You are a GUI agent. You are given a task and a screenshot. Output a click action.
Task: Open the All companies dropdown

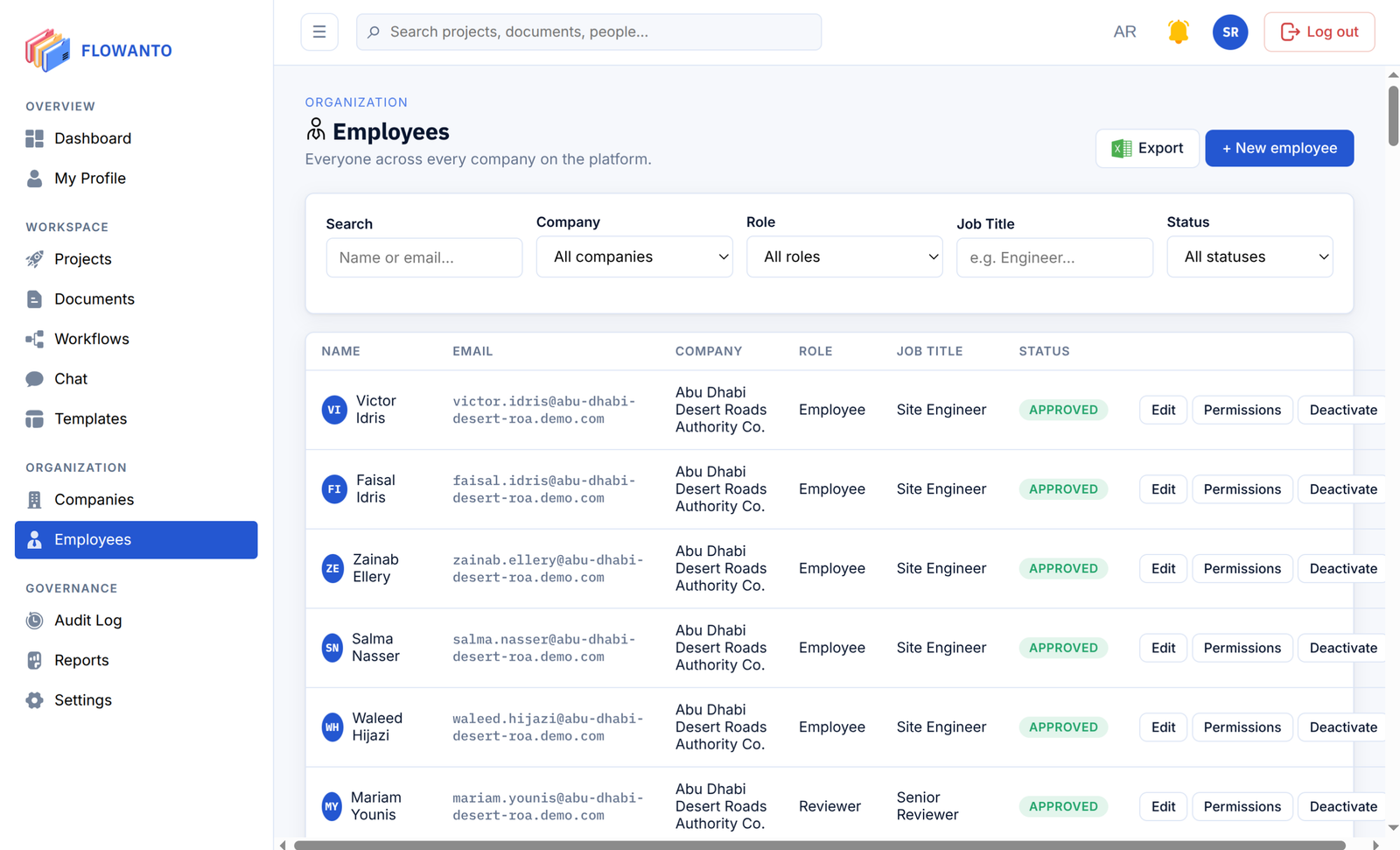634,256
